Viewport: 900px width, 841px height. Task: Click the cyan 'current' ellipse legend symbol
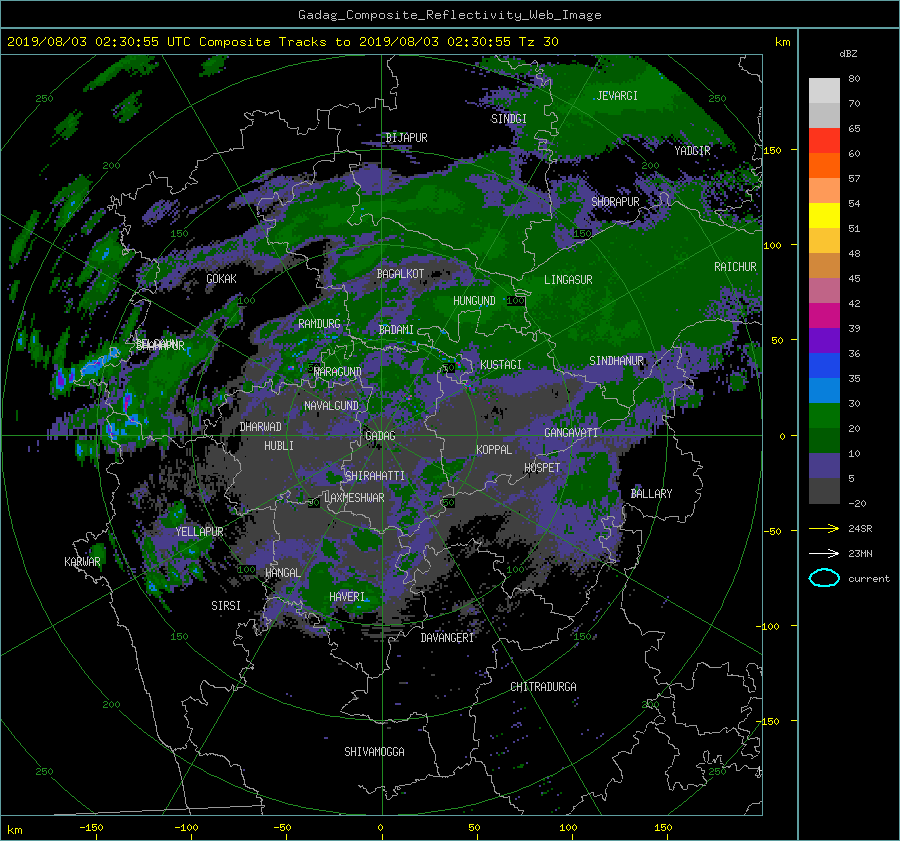point(824,578)
